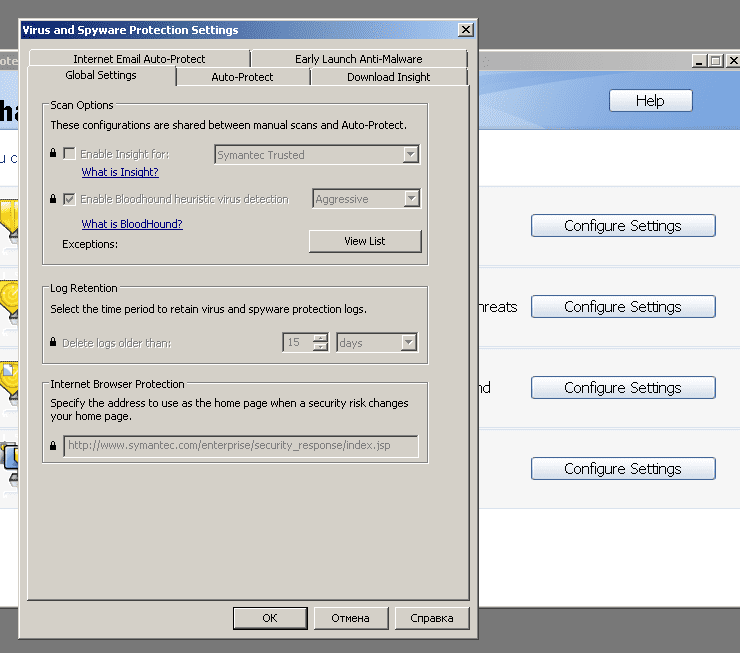The width and height of the screenshot is (740, 653).
Task: Open the What is Insight? link
Action: point(120,172)
